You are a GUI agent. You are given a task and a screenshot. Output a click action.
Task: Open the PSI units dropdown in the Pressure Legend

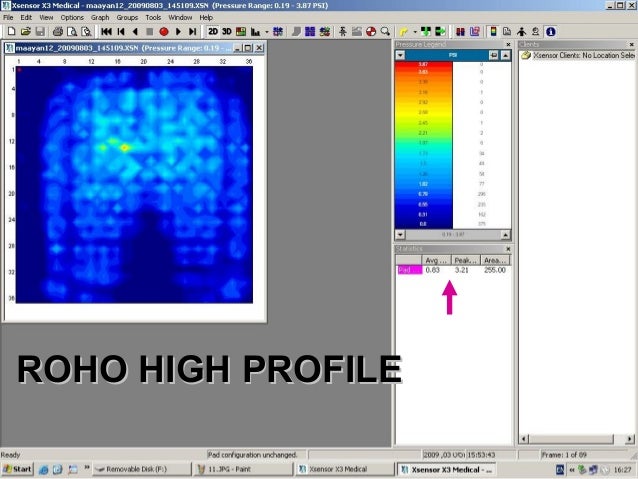400,55
